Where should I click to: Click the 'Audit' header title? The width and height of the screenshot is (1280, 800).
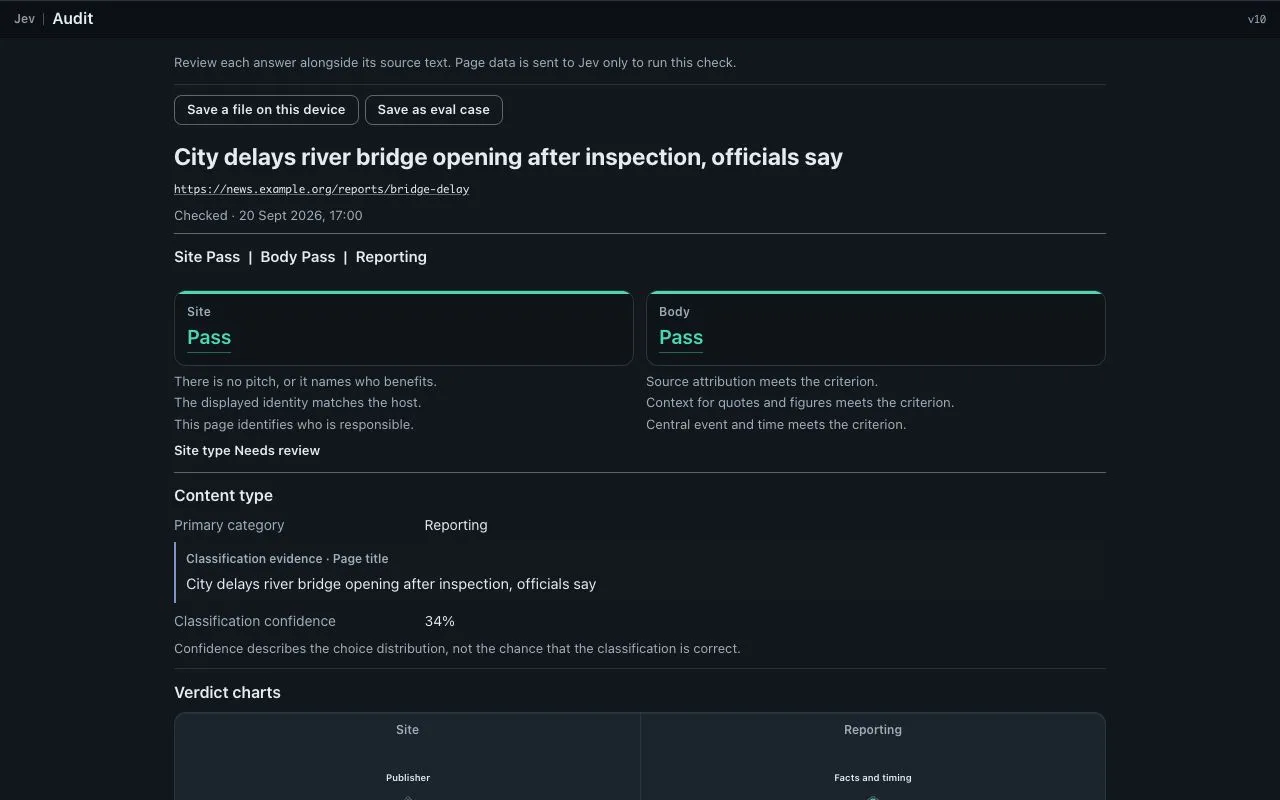[x=73, y=19]
